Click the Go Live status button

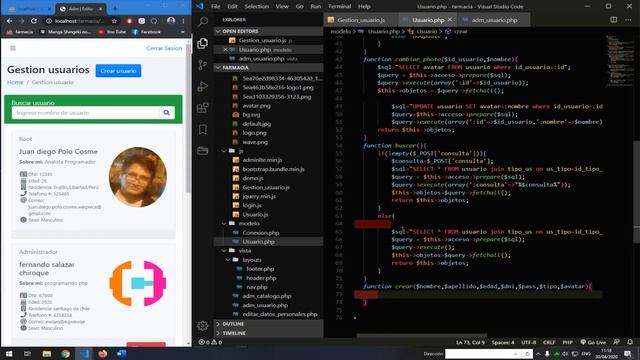593,342
